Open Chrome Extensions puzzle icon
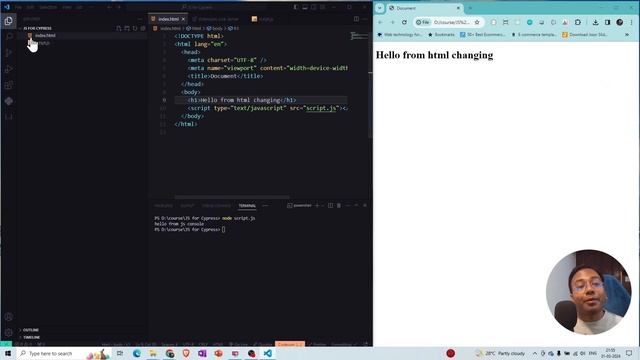This screenshot has width=640, height=360. click(x=578, y=22)
